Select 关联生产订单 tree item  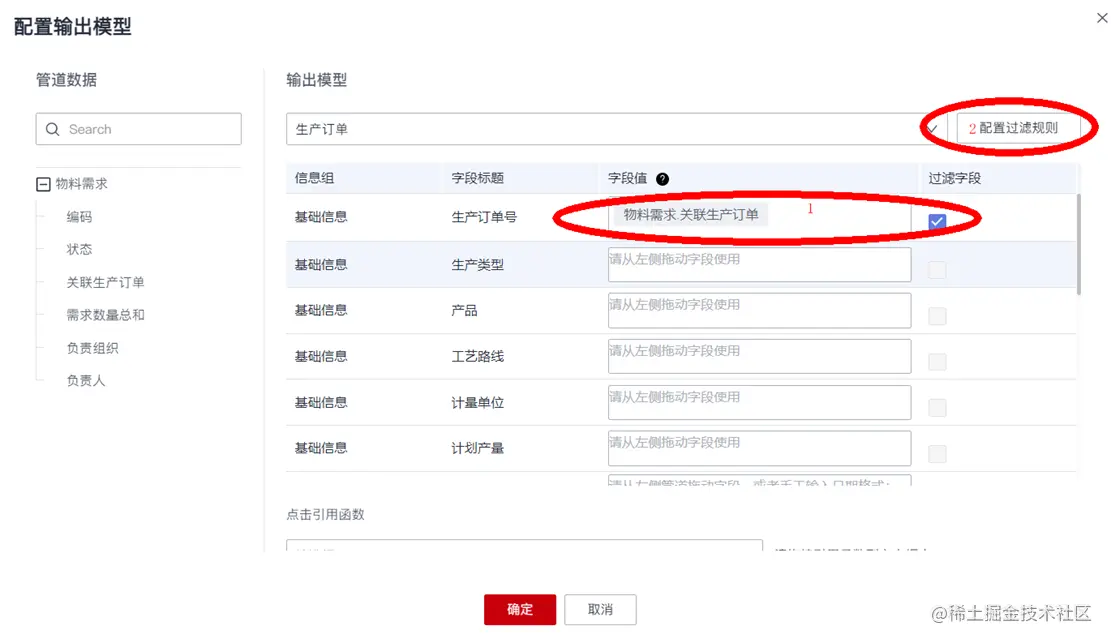pyautogui.click(x=106, y=282)
